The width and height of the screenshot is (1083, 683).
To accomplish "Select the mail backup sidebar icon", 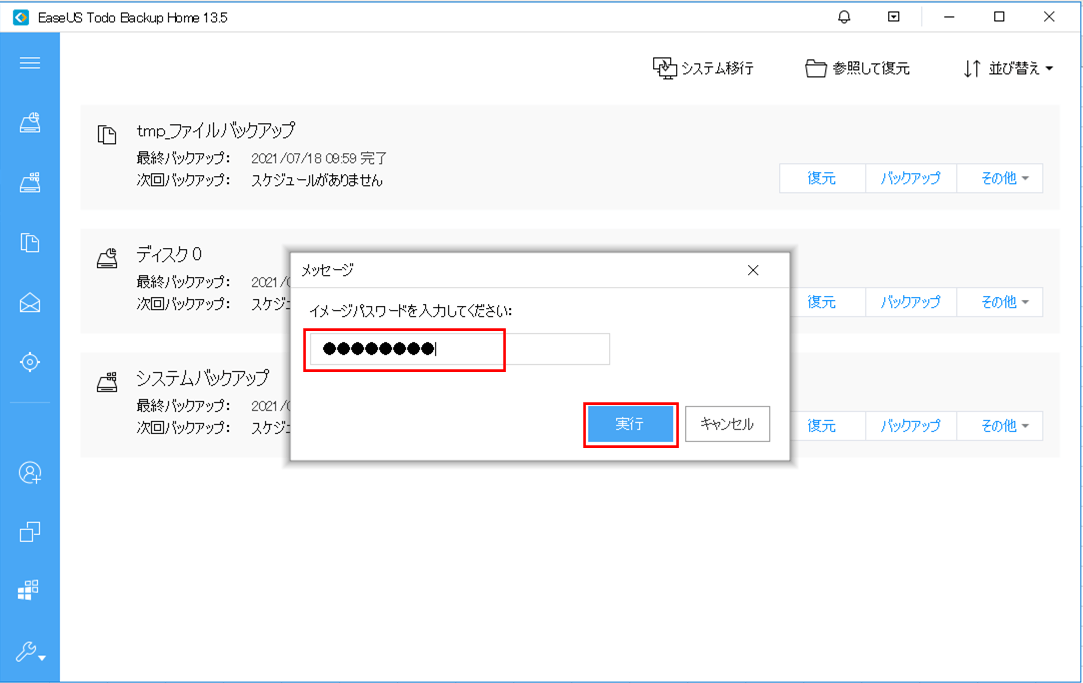I will [30, 303].
